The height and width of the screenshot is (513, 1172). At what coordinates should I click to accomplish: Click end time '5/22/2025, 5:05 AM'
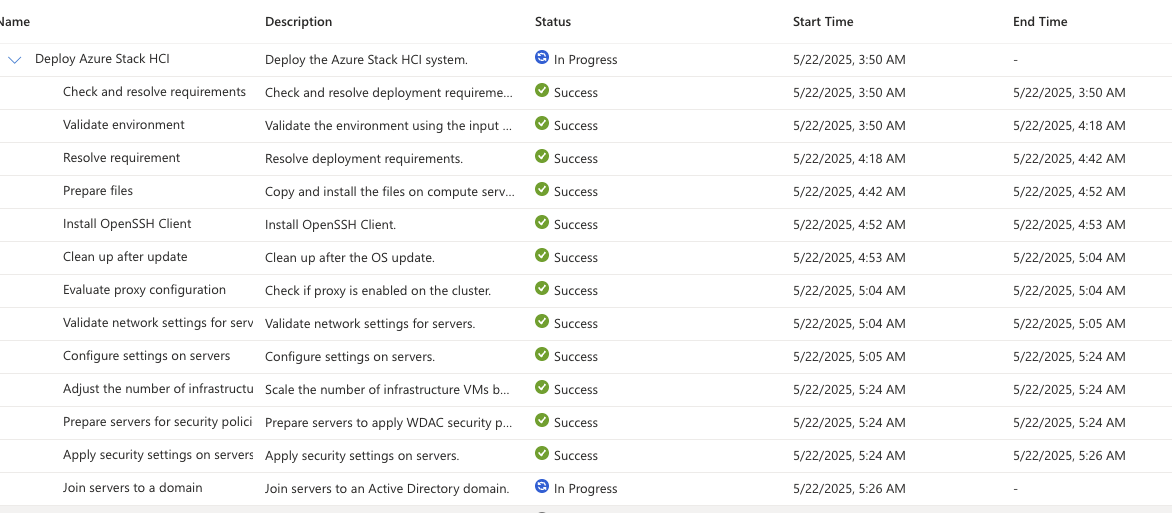[x=1069, y=324]
